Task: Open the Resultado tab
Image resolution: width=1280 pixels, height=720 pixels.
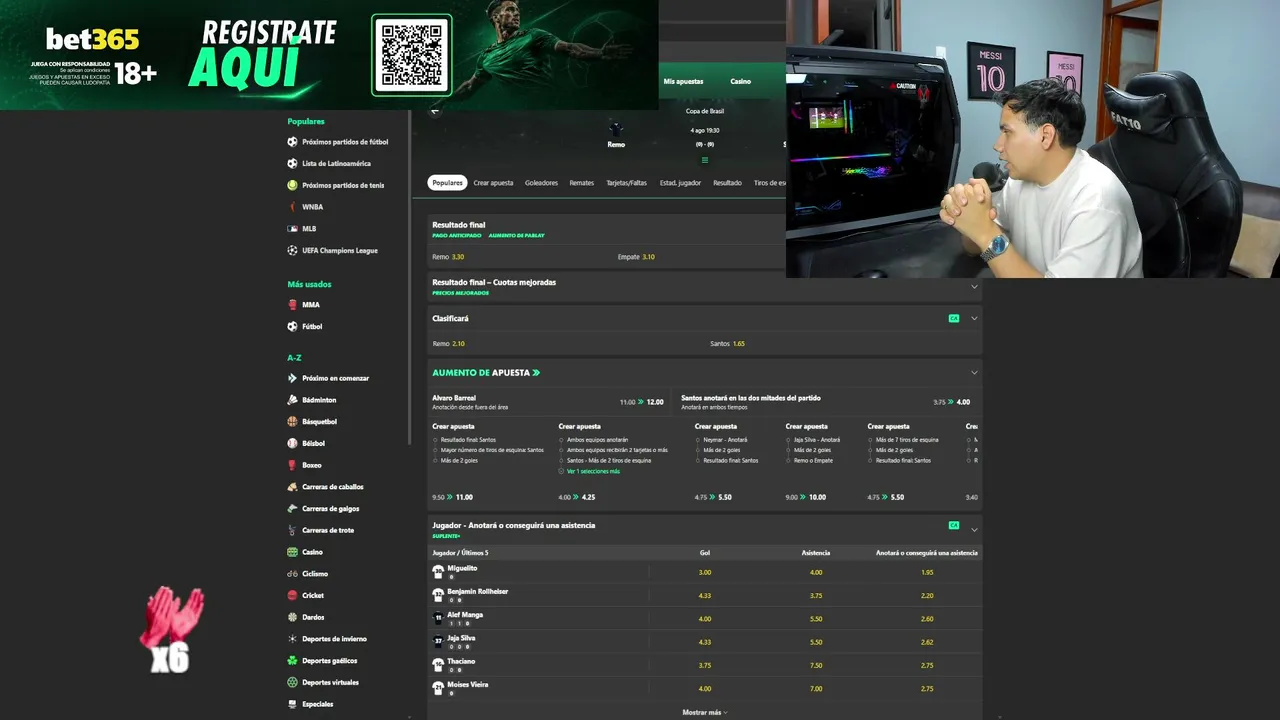Action: click(727, 183)
